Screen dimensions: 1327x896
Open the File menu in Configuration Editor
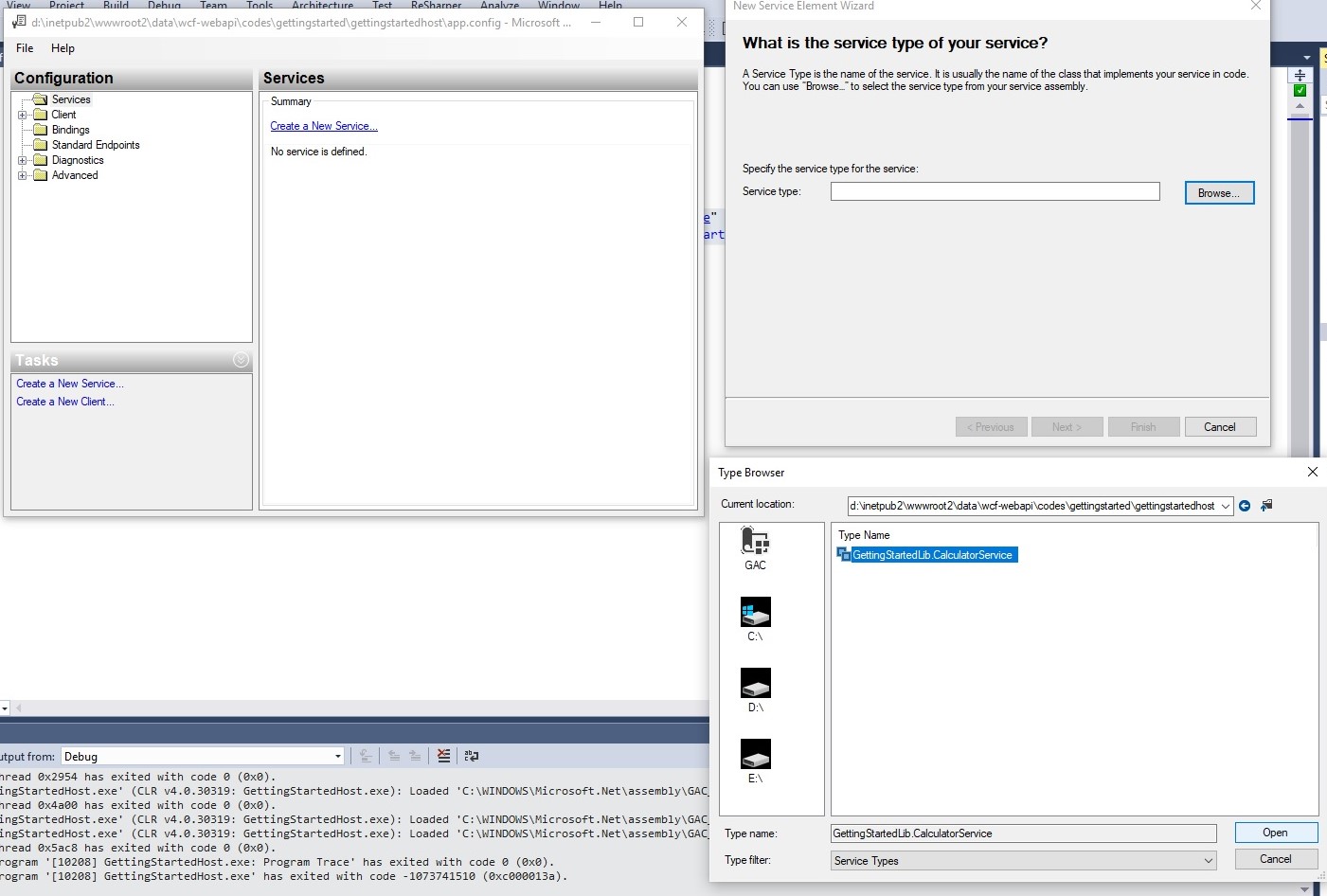(x=24, y=48)
